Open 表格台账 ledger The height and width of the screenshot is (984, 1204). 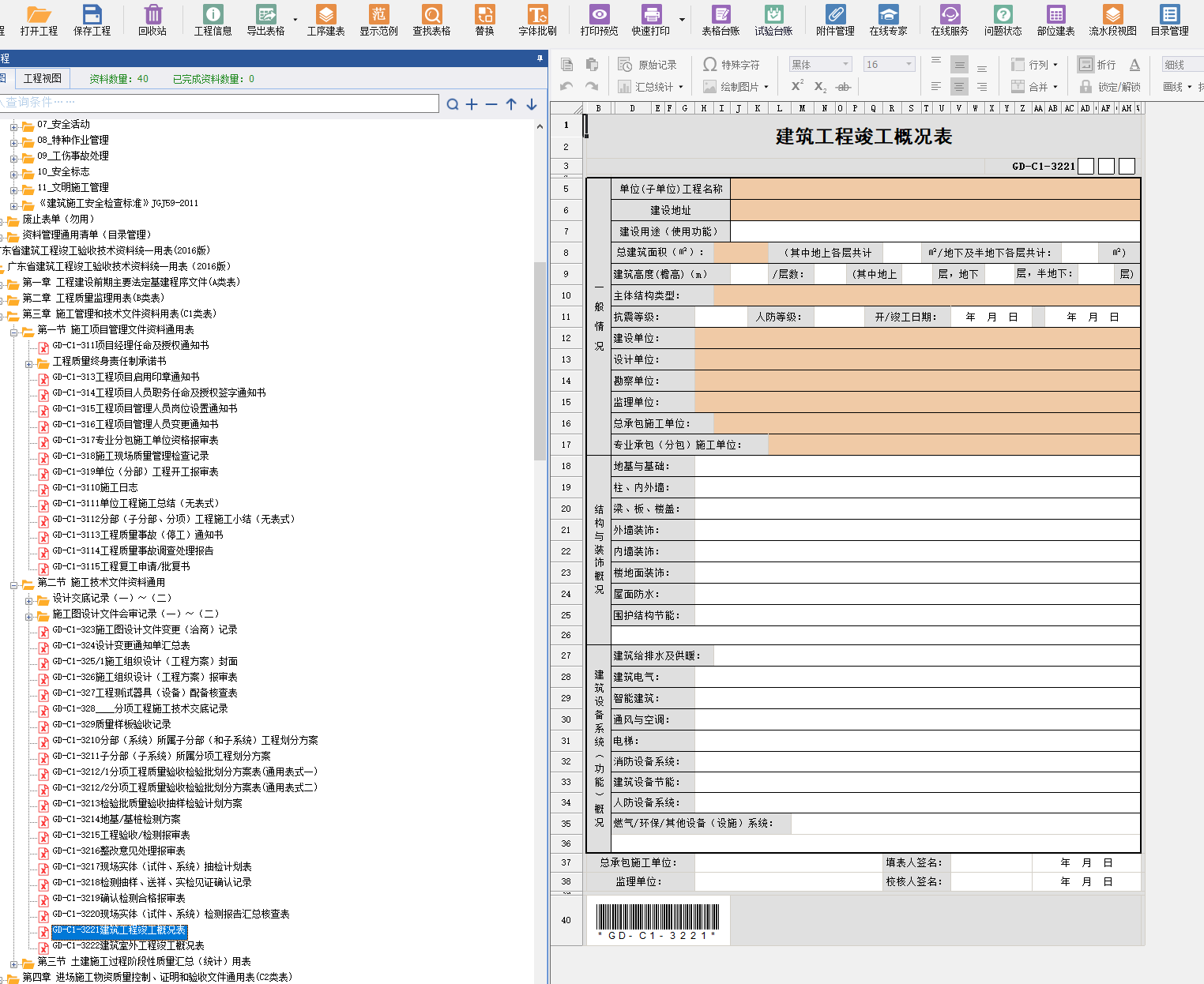(x=721, y=20)
